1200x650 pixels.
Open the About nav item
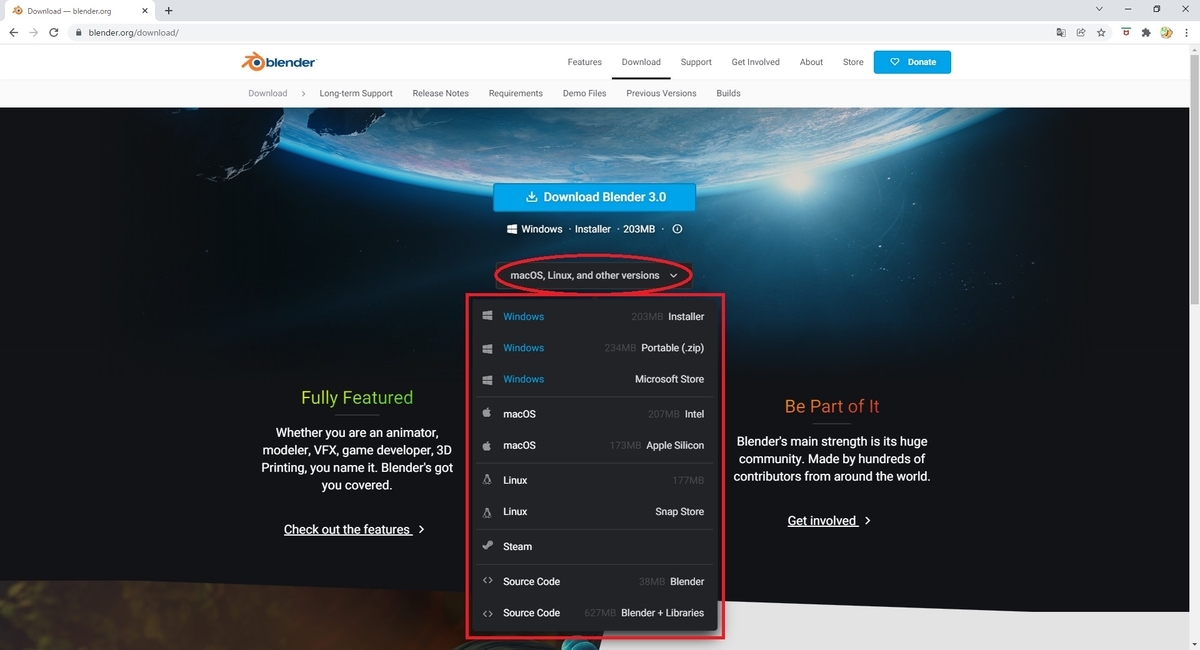pyautogui.click(x=811, y=62)
